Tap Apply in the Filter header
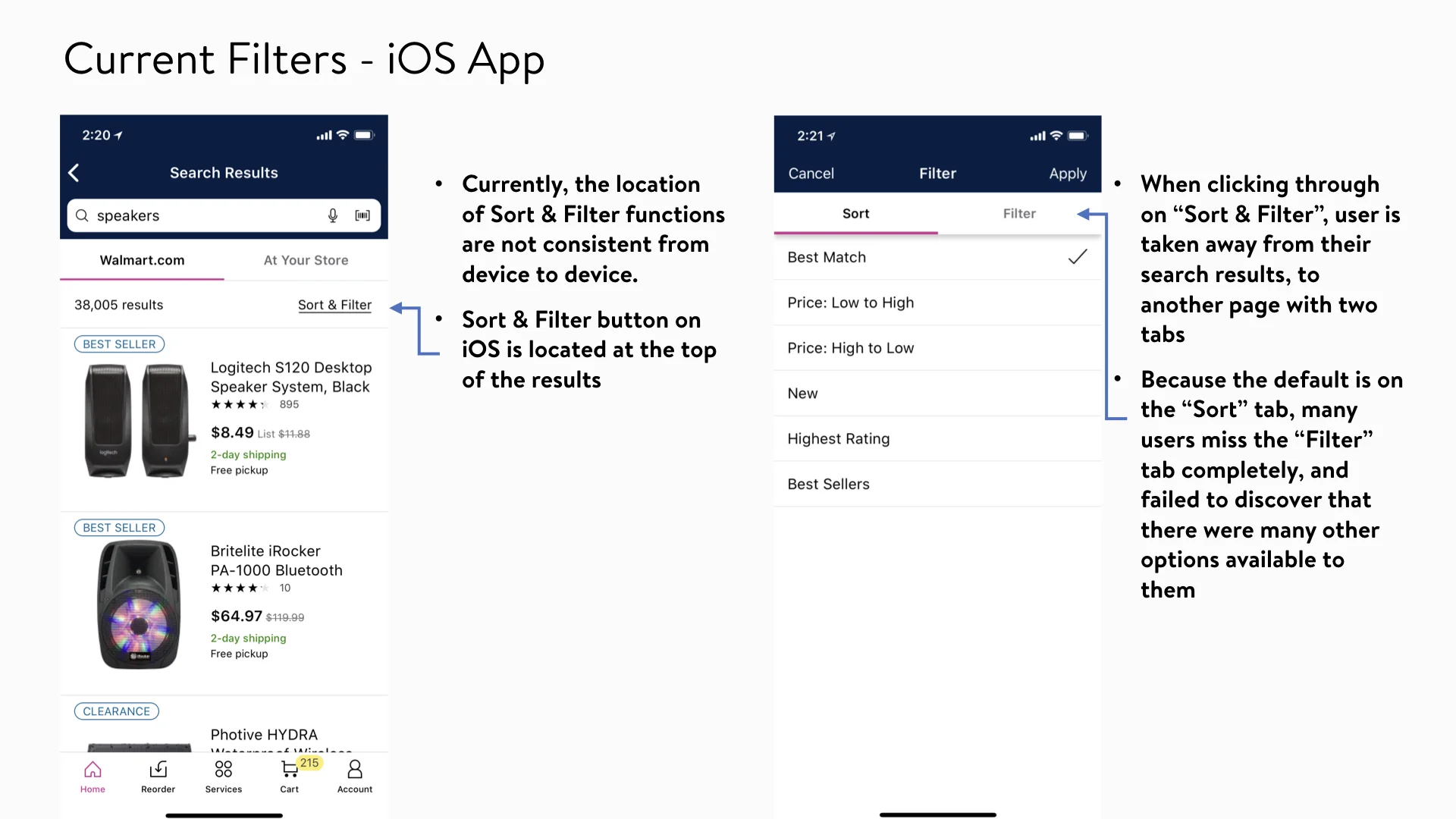 coord(1067,174)
